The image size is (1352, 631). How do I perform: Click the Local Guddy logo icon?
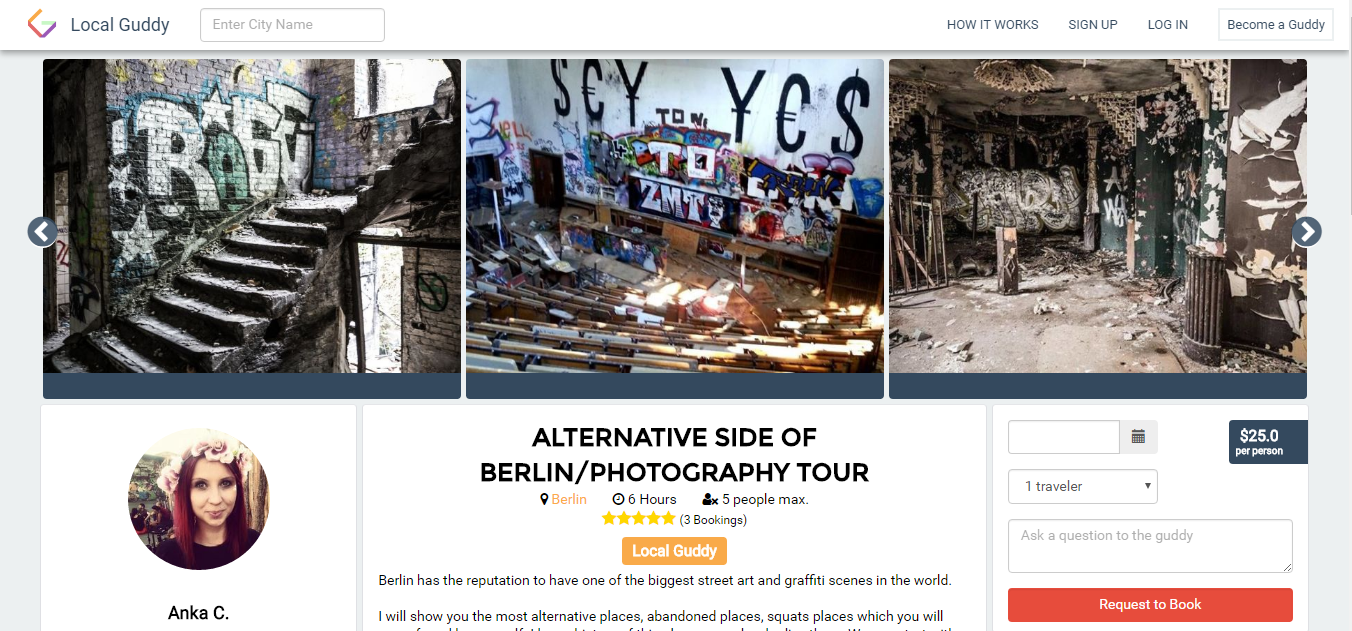[x=41, y=24]
